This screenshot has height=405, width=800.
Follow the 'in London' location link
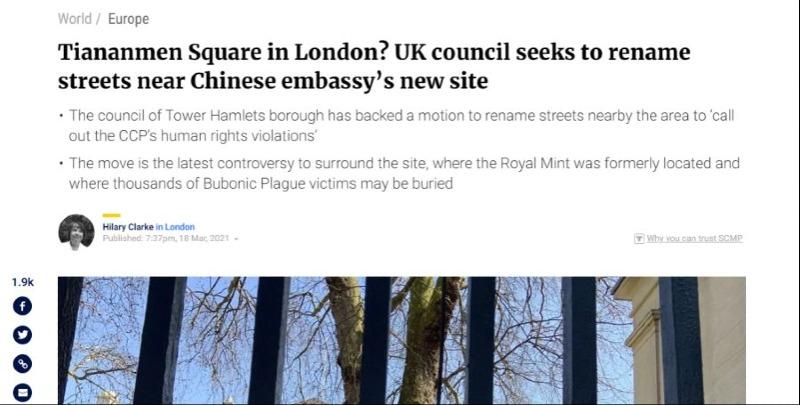175,227
